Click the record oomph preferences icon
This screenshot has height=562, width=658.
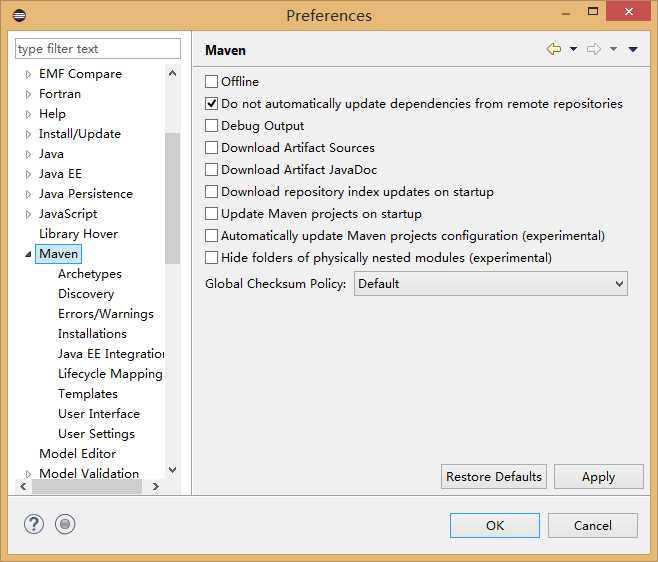pyautogui.click(x=65, y=524)
